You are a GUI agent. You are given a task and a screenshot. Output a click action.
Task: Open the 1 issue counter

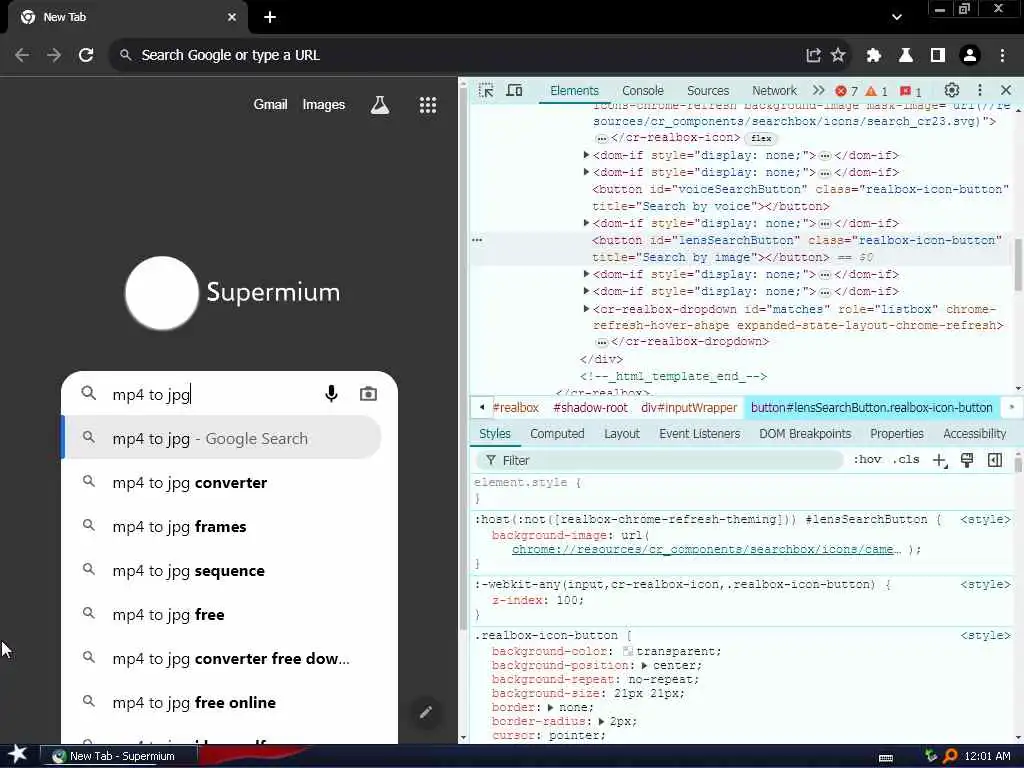click(x=911, y=91)
